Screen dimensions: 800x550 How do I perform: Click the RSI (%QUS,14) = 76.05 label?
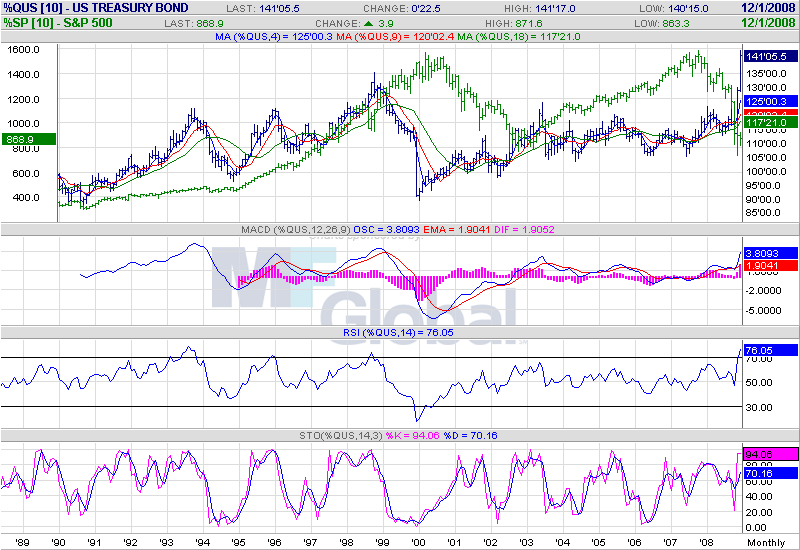pos(398,333)
